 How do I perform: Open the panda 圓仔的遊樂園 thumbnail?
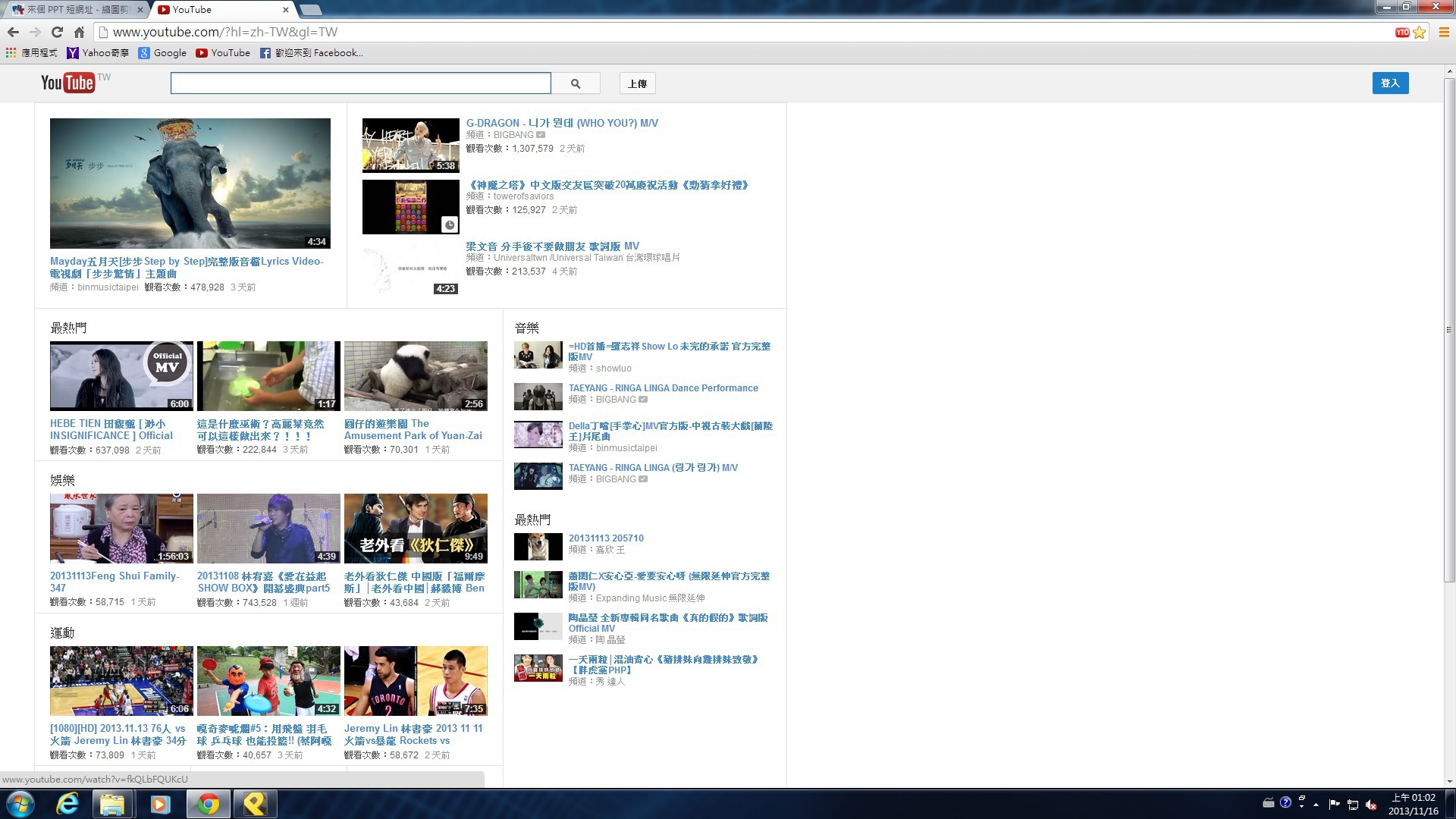(416, 376)
